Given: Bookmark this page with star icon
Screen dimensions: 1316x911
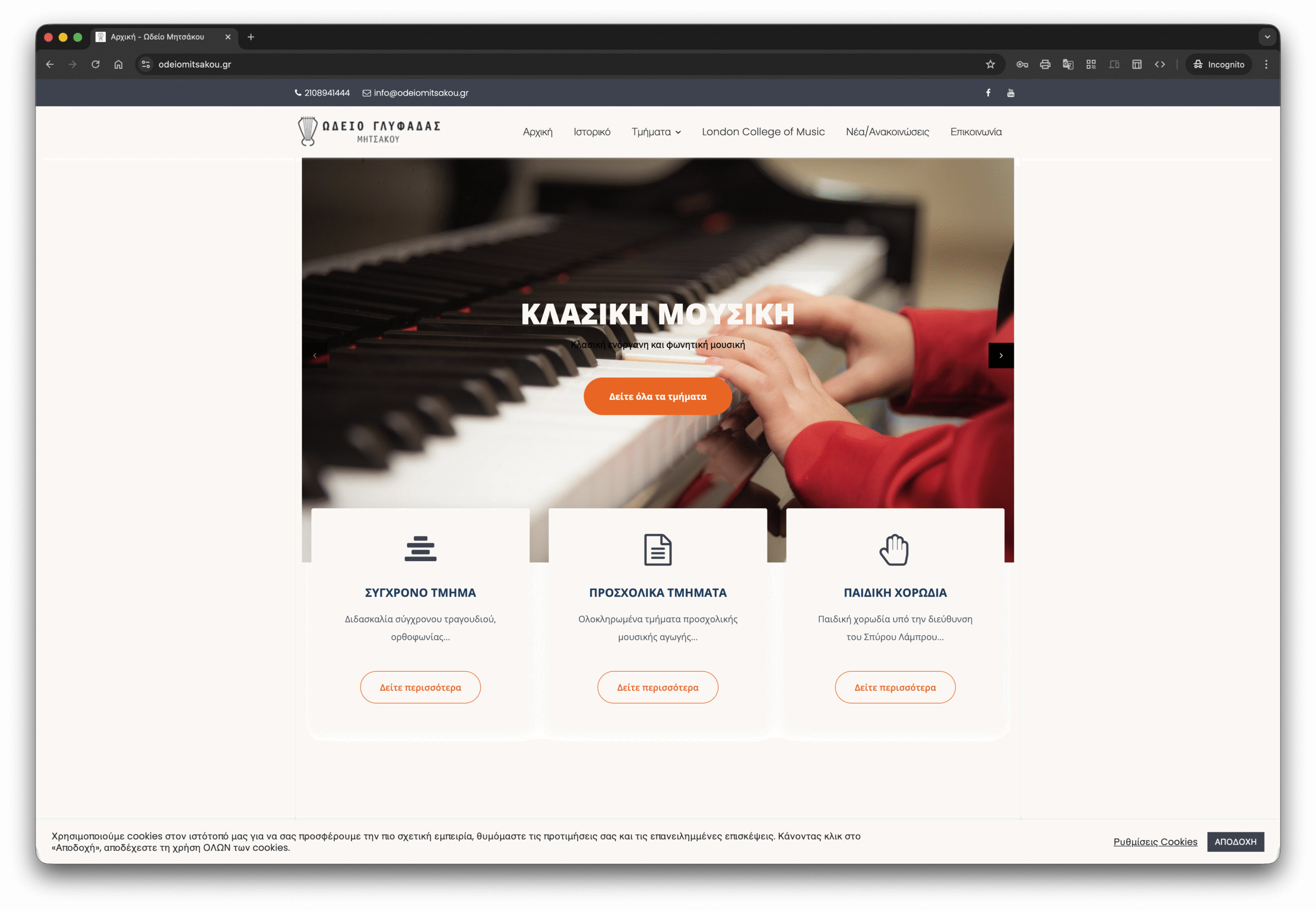Looking at the screenshot, I should pyautogui.click(x=990, y=64).
